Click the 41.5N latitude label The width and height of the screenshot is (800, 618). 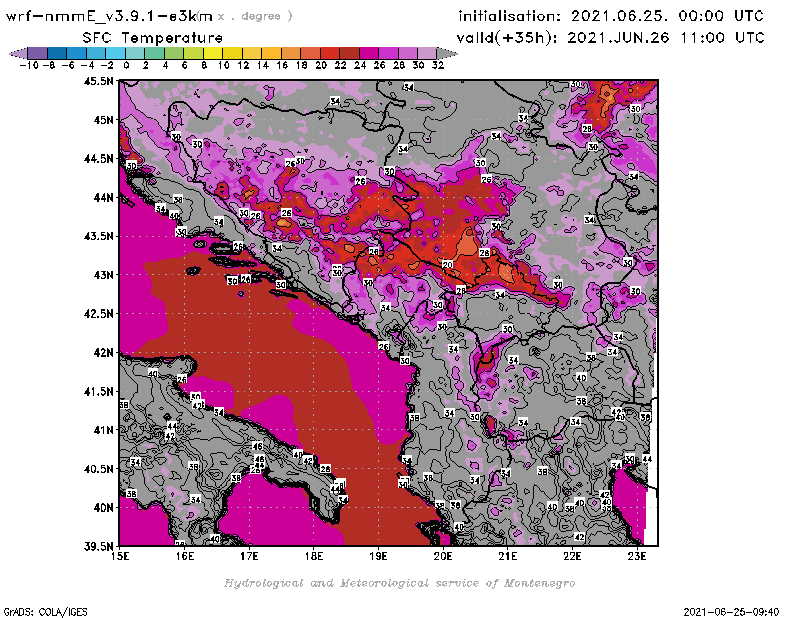(98, 391)
